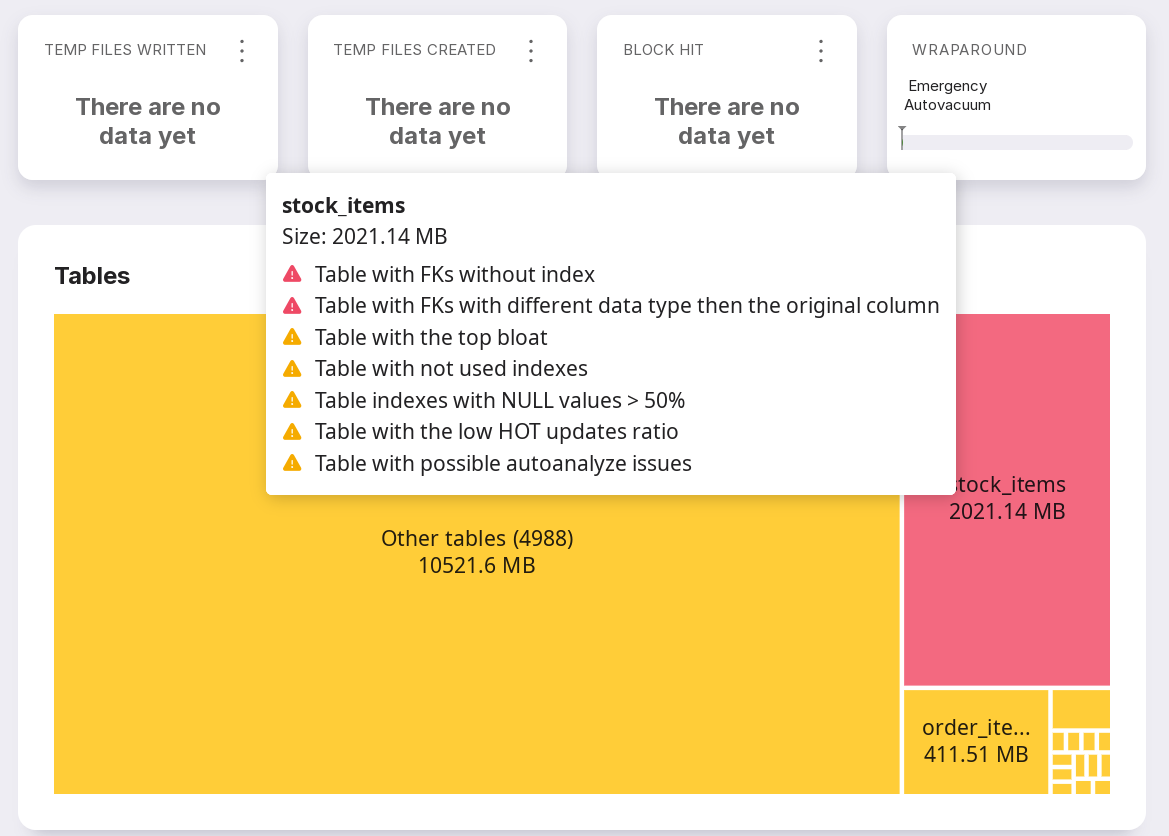Open Temp Files Created three-dot menu
The height and width of the screenshot is (836, 1169).
click(x=531, y=51)
